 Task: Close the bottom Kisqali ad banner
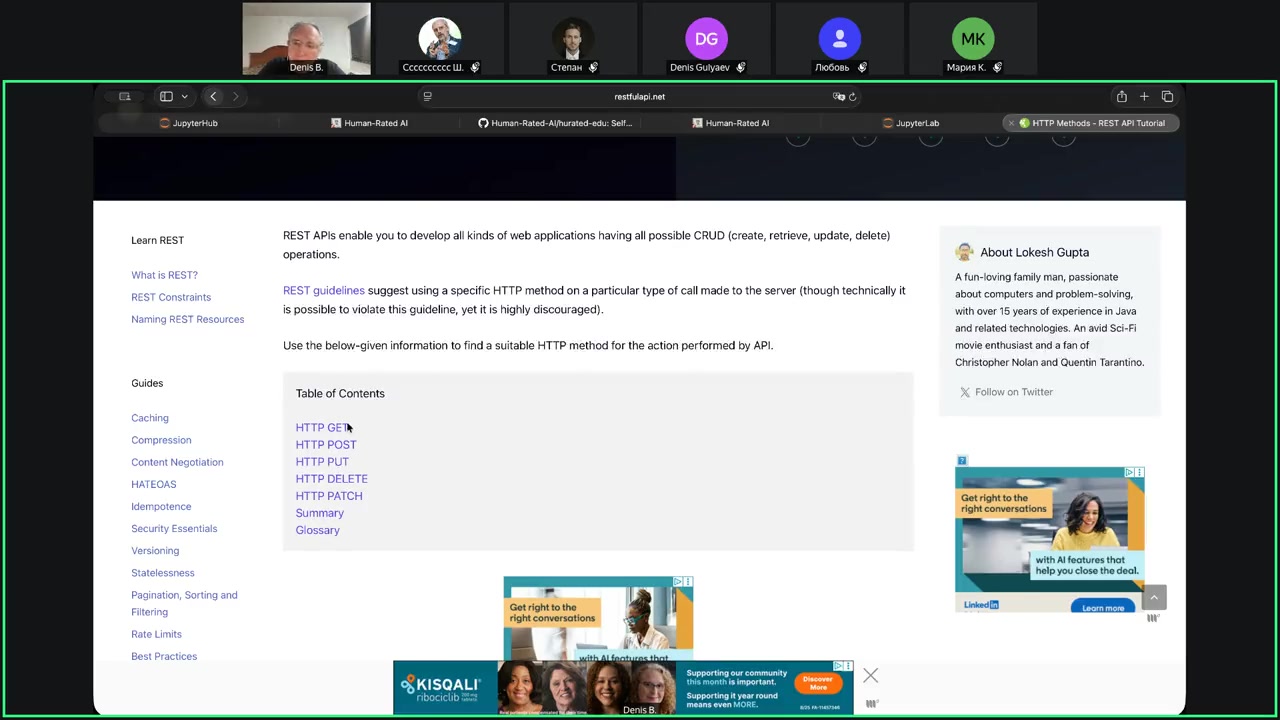coord(870,676)
